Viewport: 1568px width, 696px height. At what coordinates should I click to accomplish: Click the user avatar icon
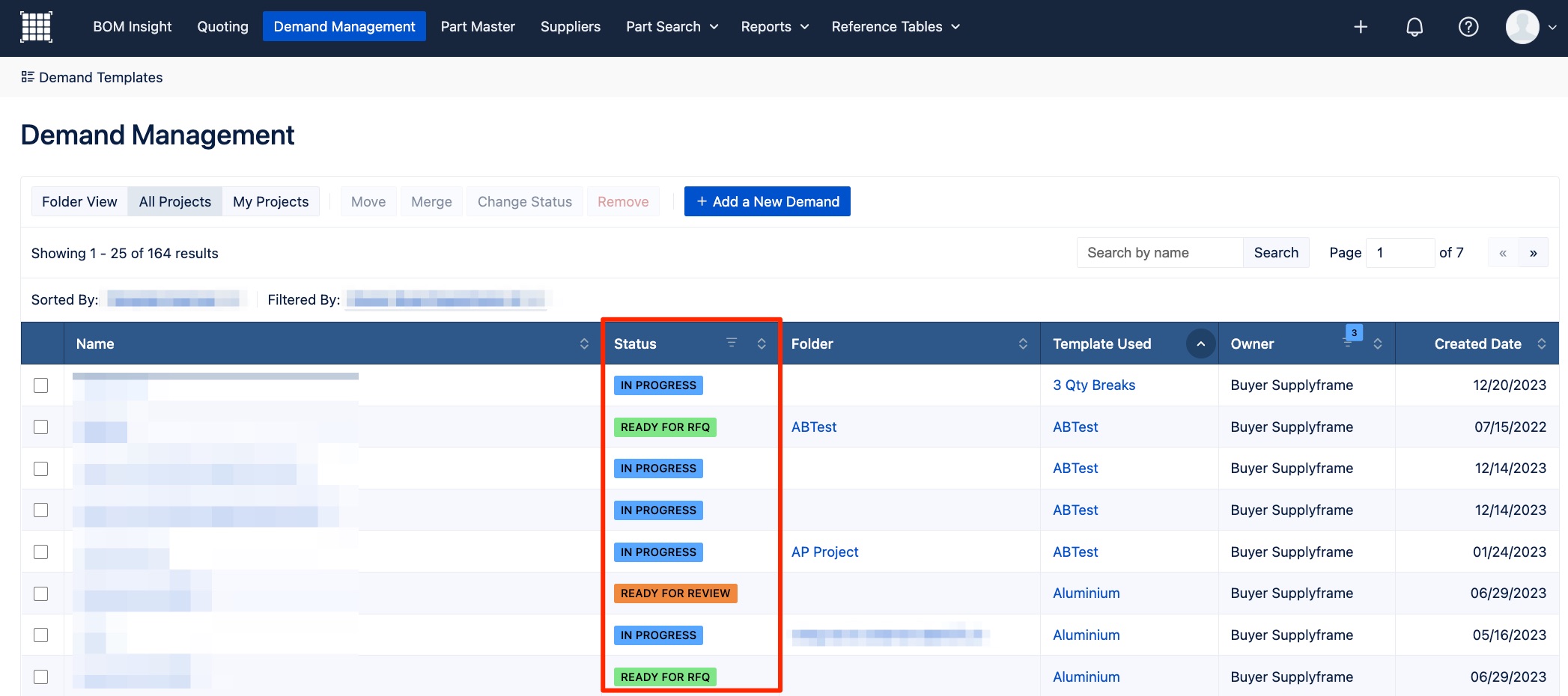pyautogui.click(x=1522, y=27)
